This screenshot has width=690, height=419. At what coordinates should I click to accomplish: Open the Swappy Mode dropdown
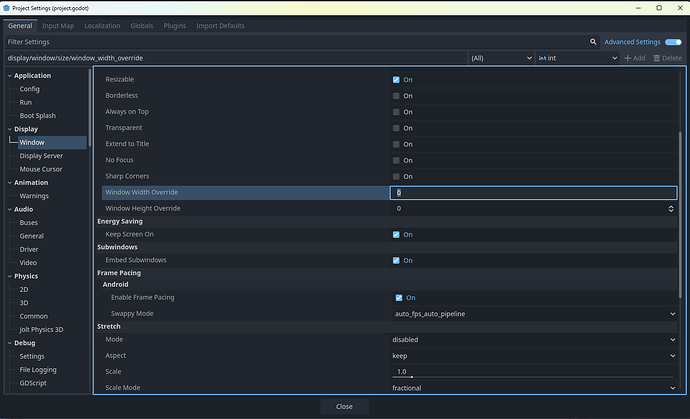point(535,314)
